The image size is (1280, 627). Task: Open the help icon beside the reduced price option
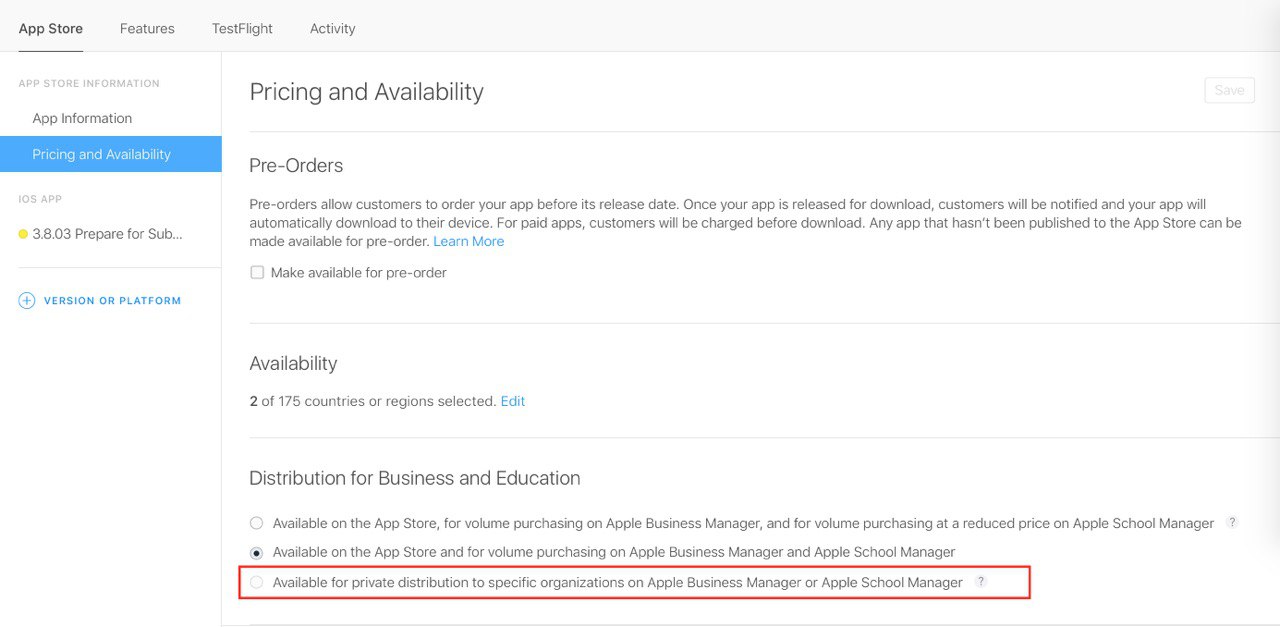coord(1232,522)
